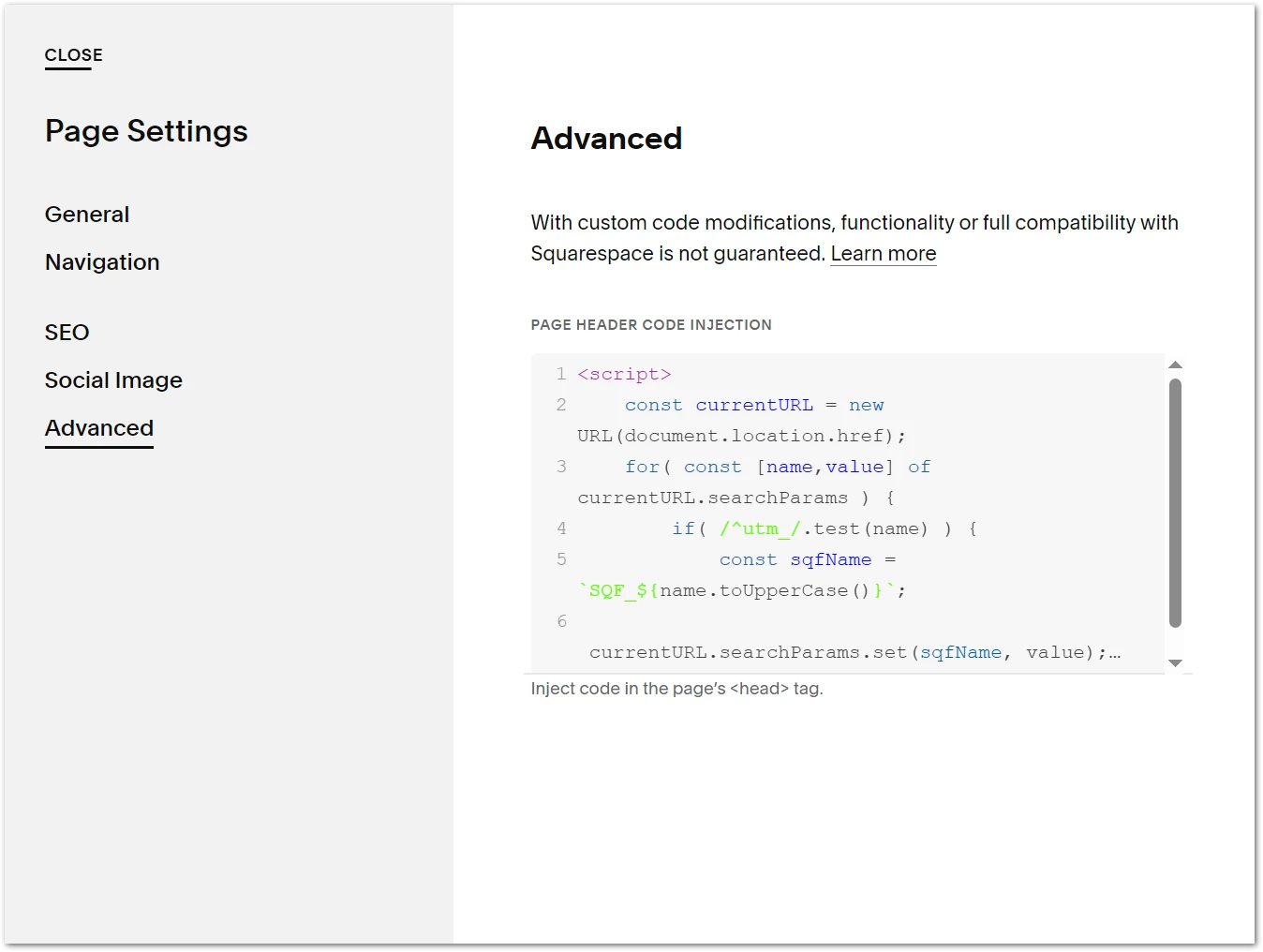Click the line number 3 gutter

[x=561, y=467]
